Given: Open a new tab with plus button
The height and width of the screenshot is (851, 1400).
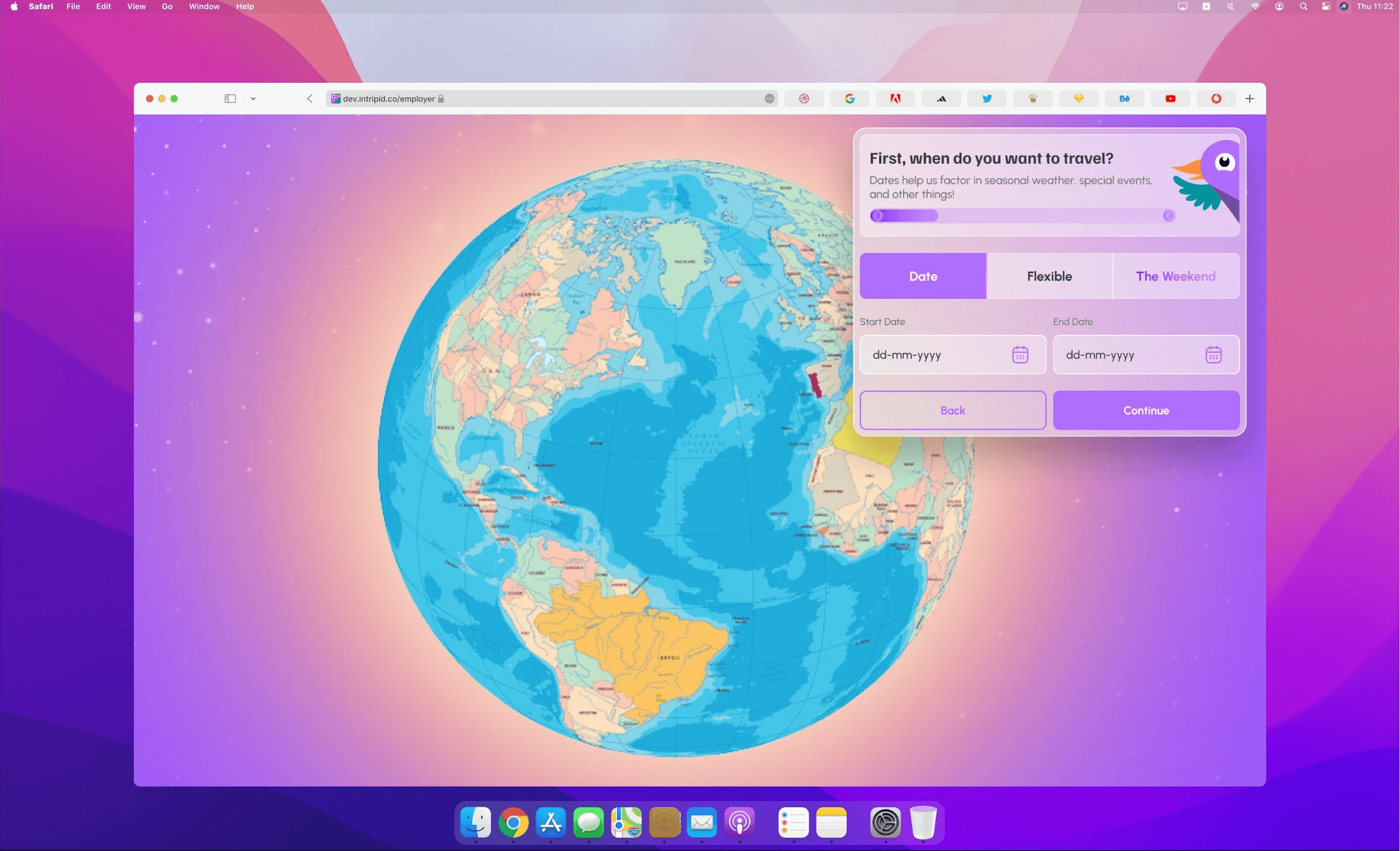Looking at the screenshot, I should click(x=1249, y=99).
